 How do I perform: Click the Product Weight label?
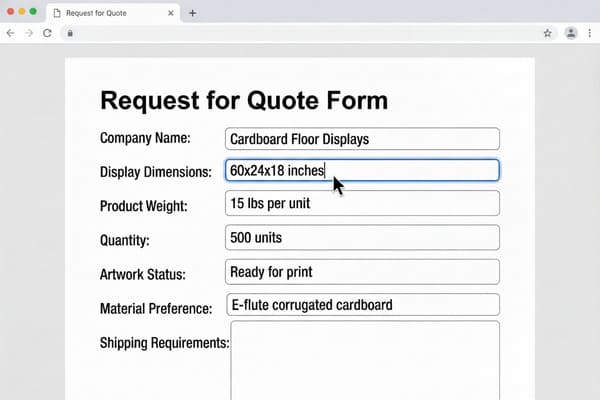[143, 206]
